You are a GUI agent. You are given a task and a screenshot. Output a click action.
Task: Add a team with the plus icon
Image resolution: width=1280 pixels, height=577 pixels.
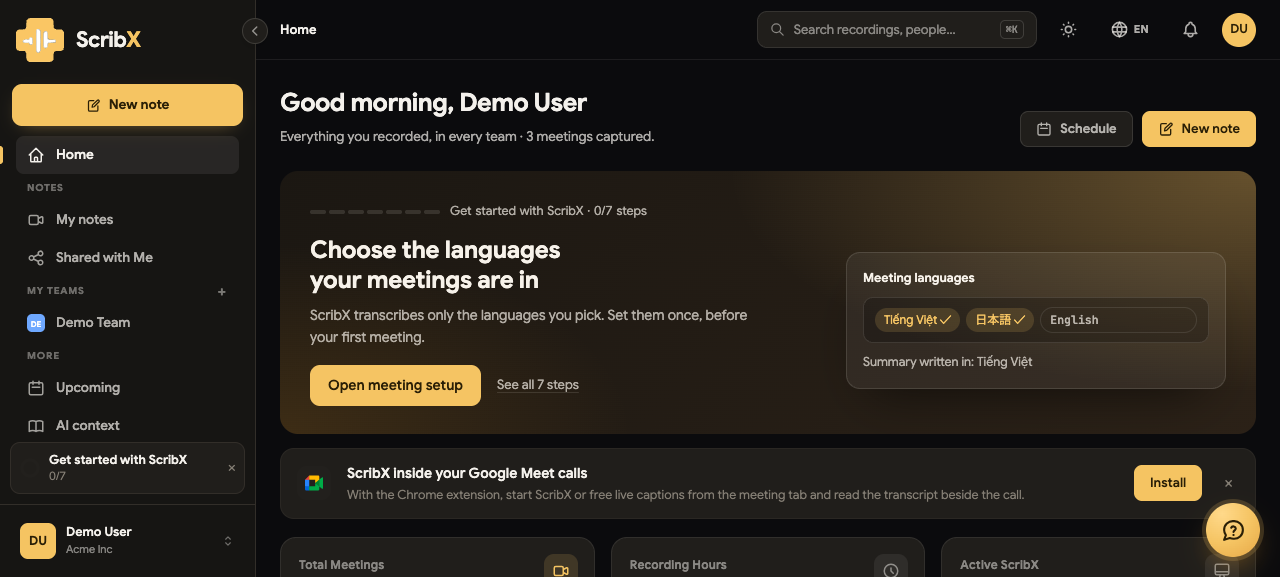(222, 292)
